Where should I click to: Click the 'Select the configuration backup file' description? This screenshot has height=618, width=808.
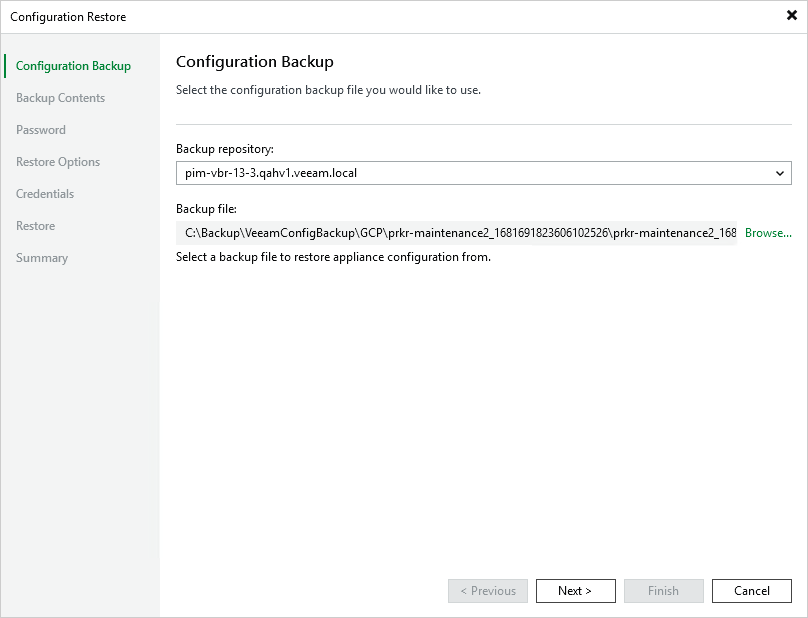pos(328,90)
